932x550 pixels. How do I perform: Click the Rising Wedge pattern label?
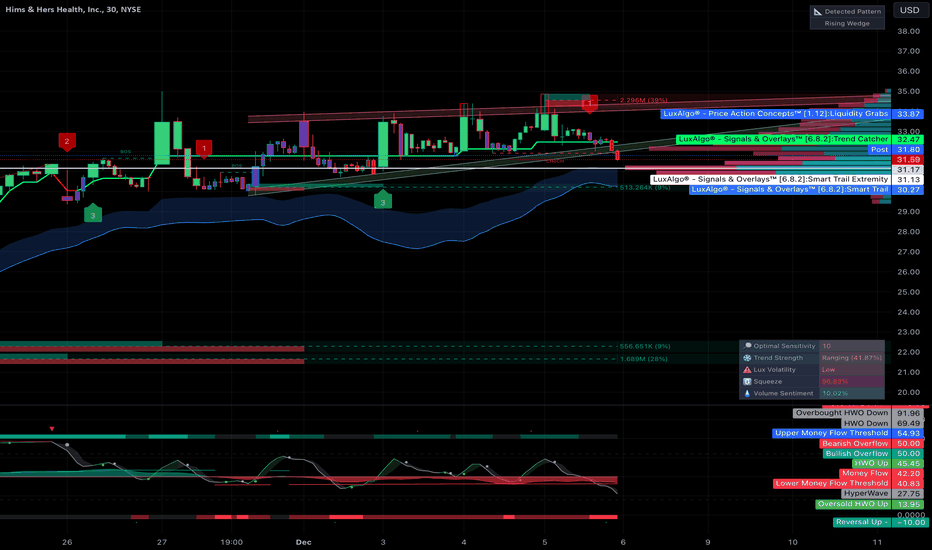tap(847, 24)
